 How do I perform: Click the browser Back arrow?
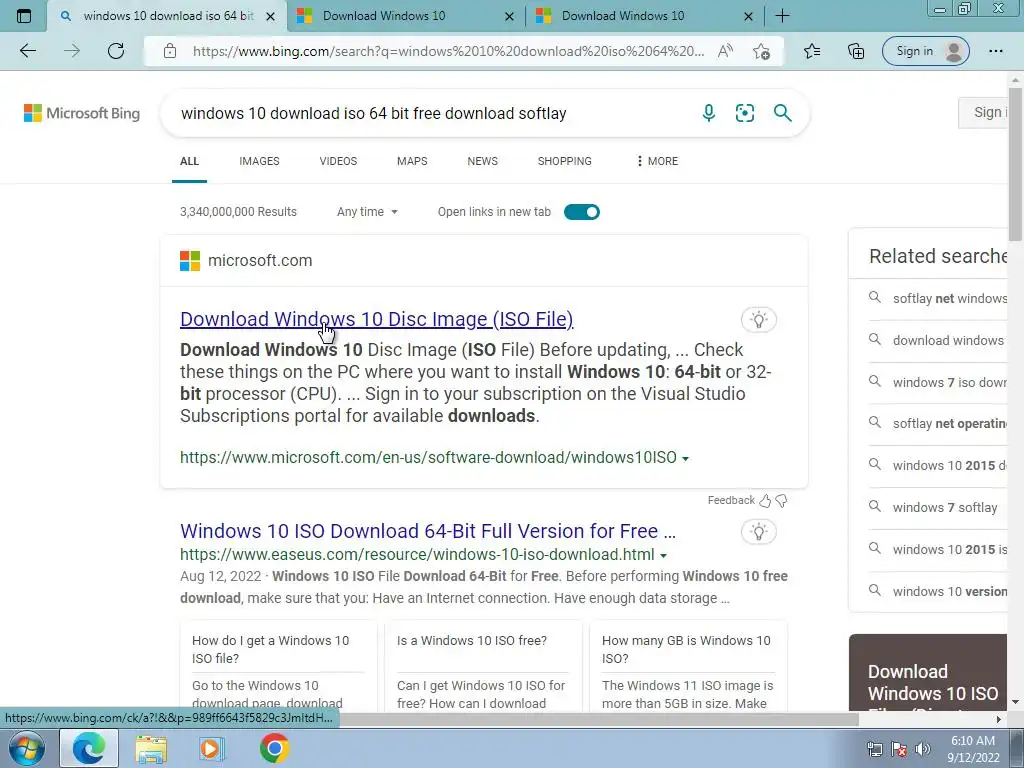click(x=28, y=51)
